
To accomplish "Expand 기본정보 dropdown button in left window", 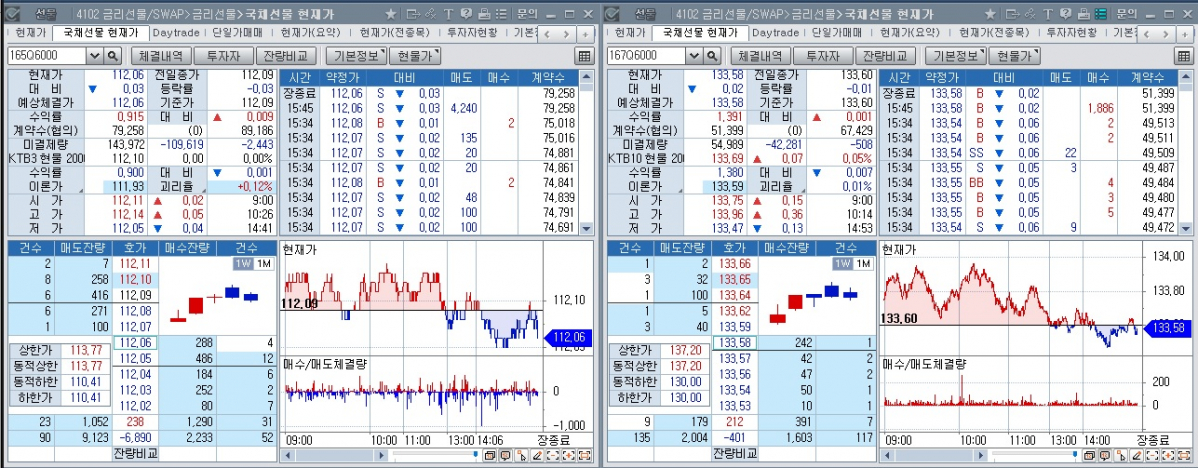I will click(x=356, y=56).
